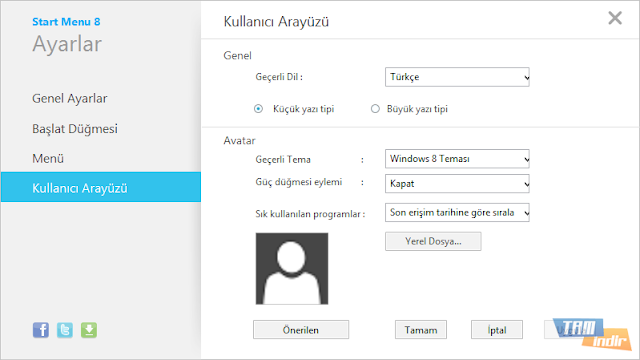Select the Kullanıcı Arayüzü sidebar item

101,187
